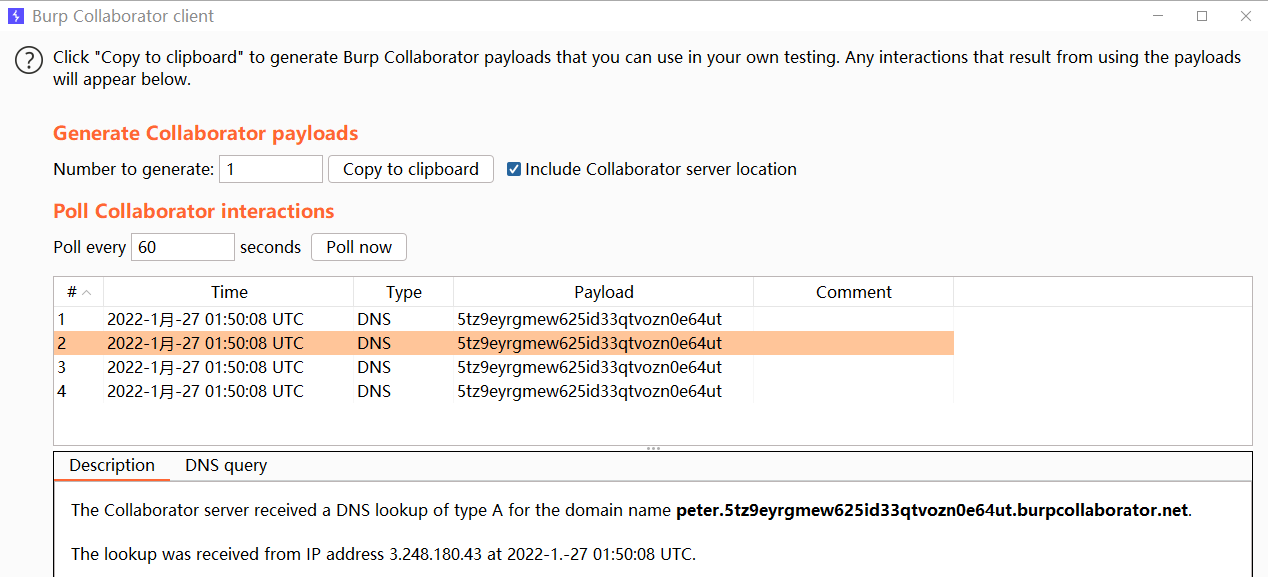The image size is (1268, 577).
Task: Select interaction row number 4
Action: [x=504, y=391]
